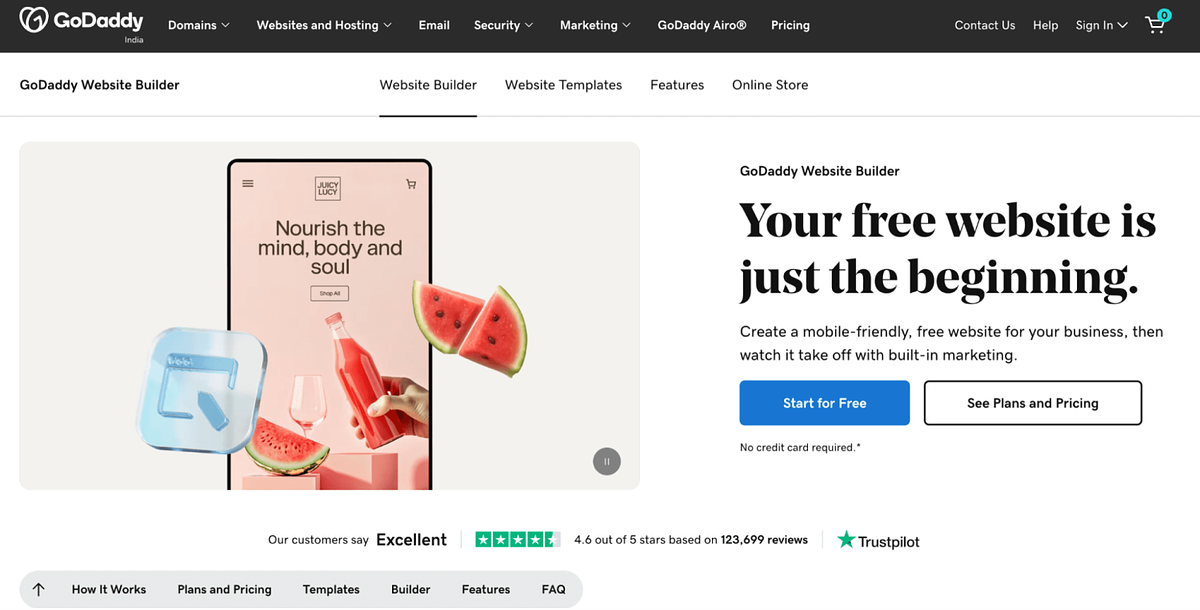Expand the Security dropdown
Image resolution: width=1200 pixels, height=610 pixels.
(x=502, y=25)
